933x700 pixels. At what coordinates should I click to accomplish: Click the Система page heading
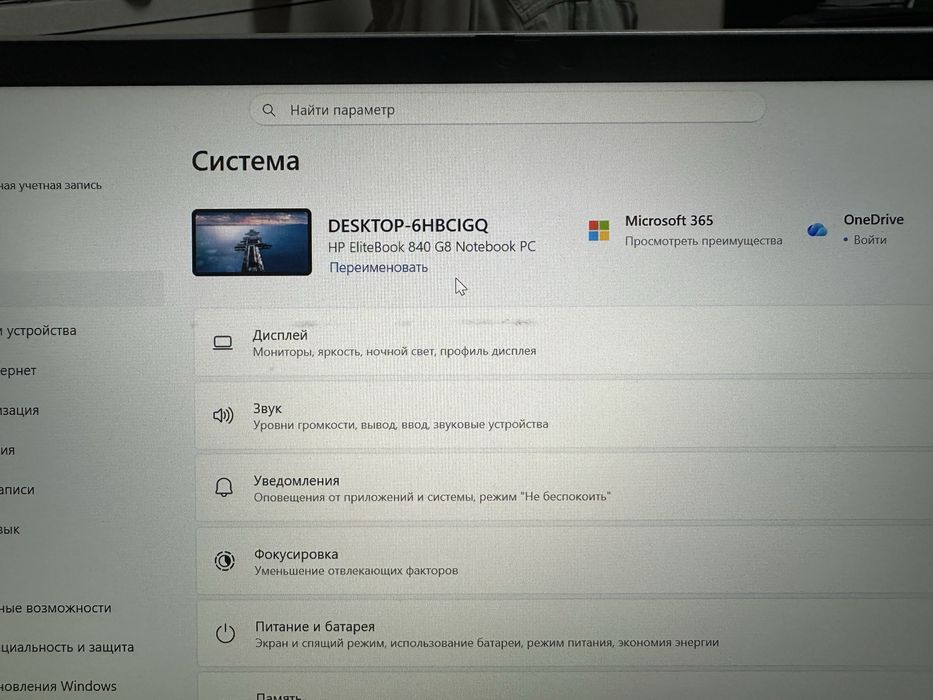245,161
